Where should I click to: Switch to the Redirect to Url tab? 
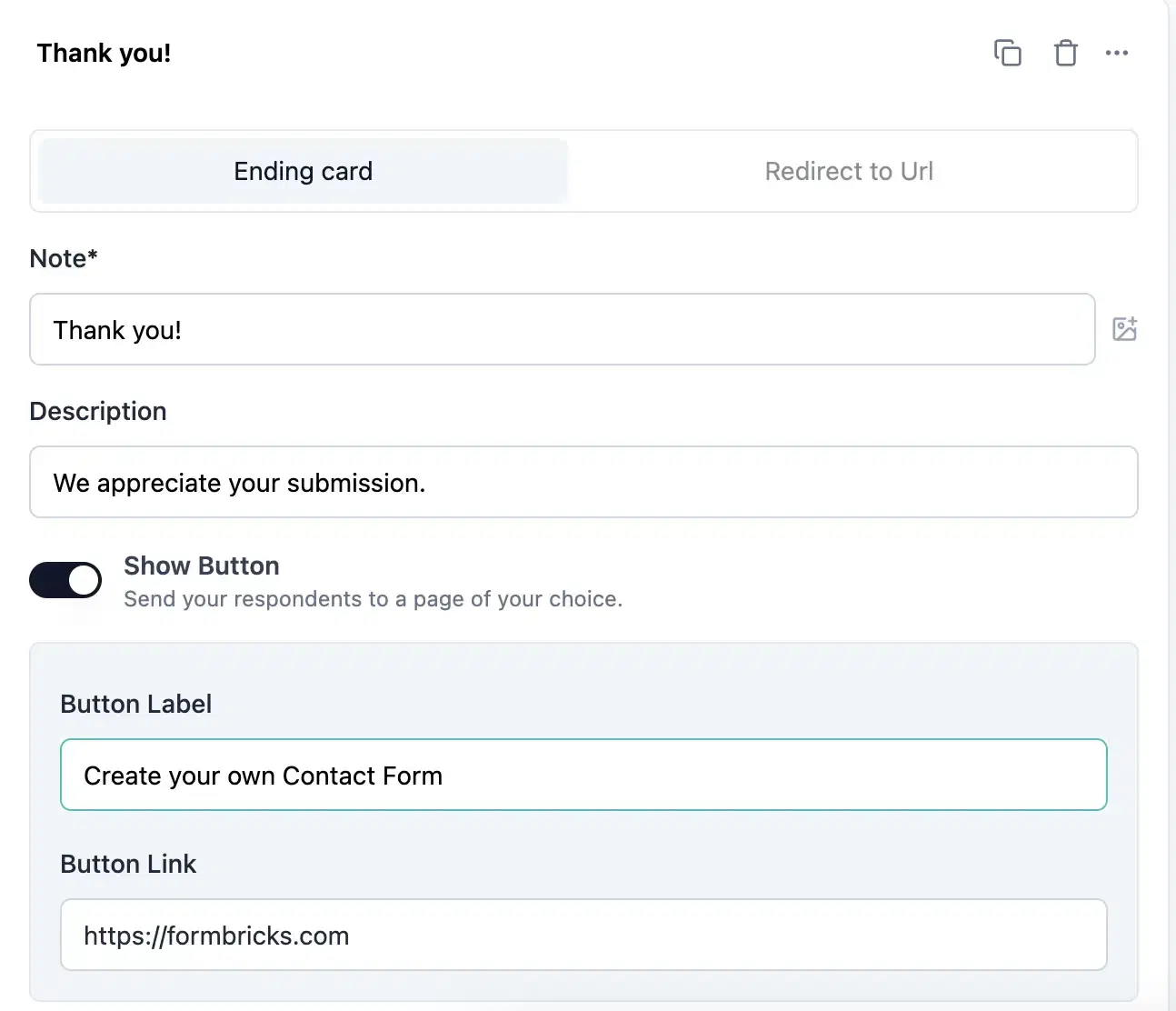click(x=849, y=171)
